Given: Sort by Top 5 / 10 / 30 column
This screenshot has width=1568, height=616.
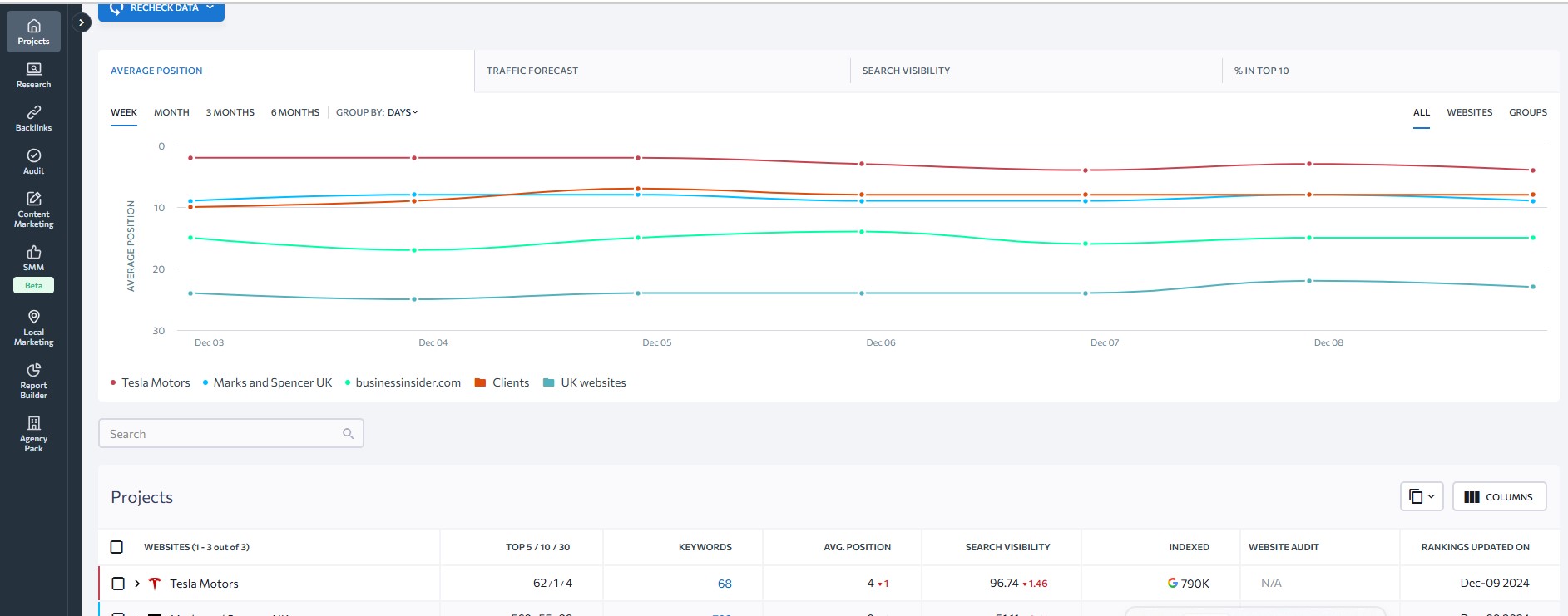Looking at the screenshot, I should tap(537, 547).
